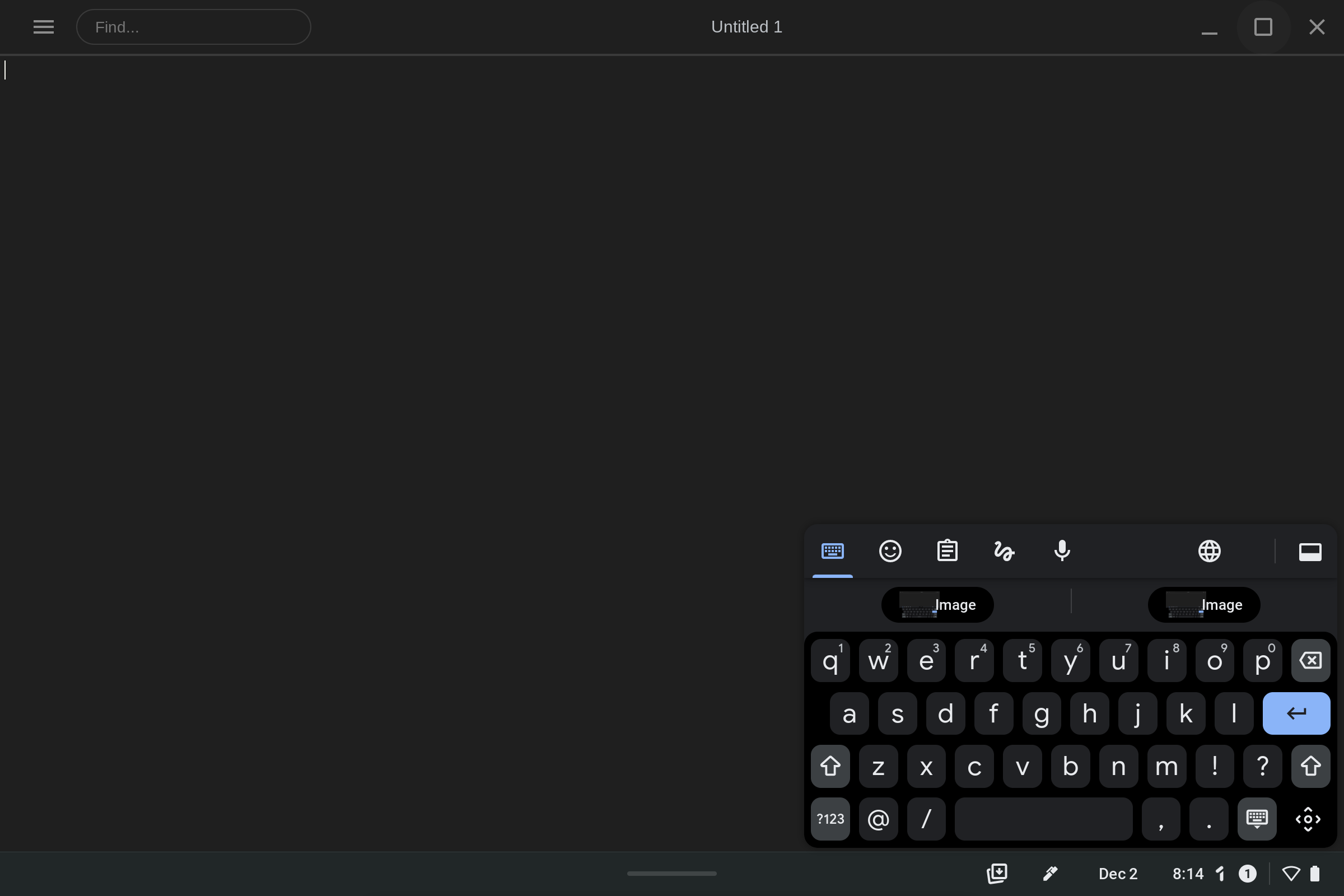
Task: Toggle the left Shift key
Action: 830,766
